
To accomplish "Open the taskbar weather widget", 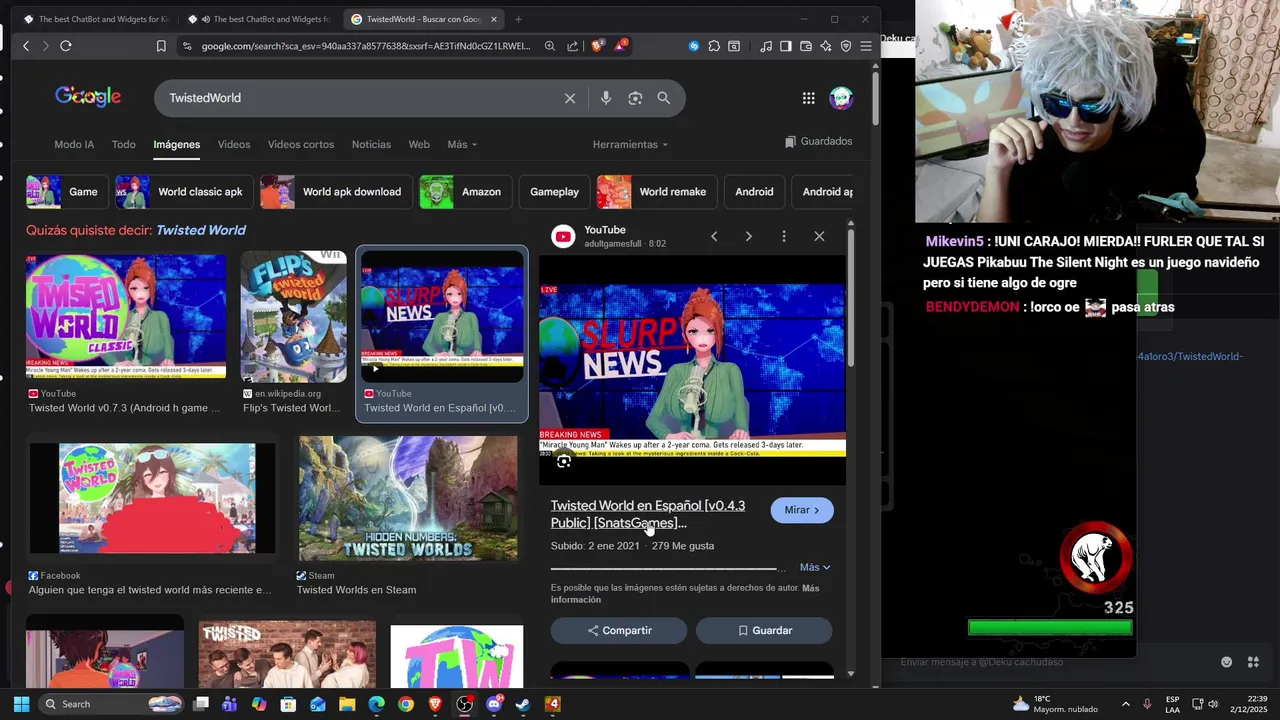I will point(1055,704).
